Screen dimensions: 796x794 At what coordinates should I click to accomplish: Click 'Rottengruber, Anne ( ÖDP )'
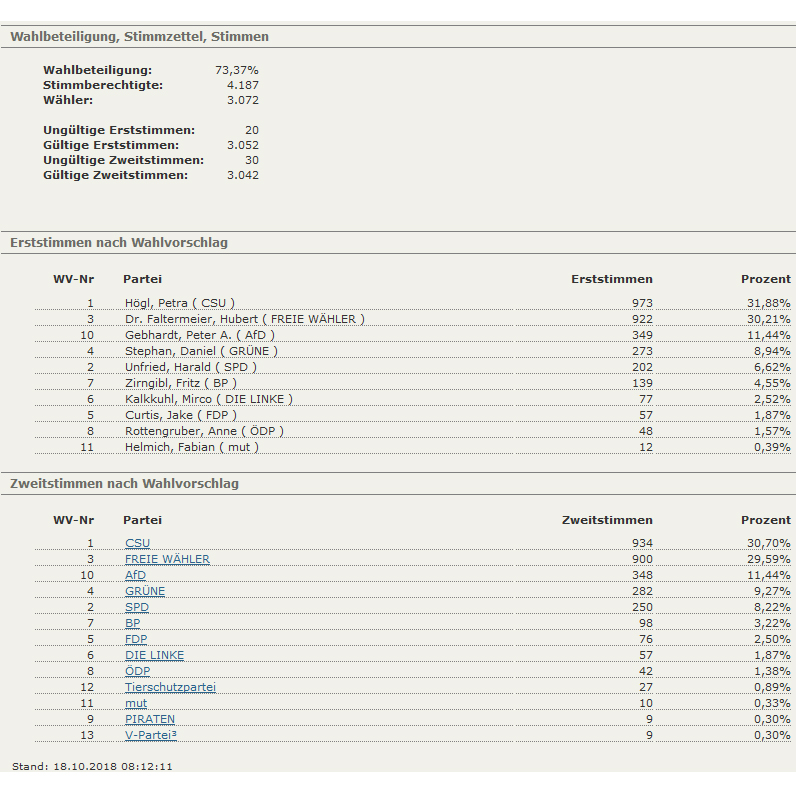pyautogui.click(x=204, y=431)
